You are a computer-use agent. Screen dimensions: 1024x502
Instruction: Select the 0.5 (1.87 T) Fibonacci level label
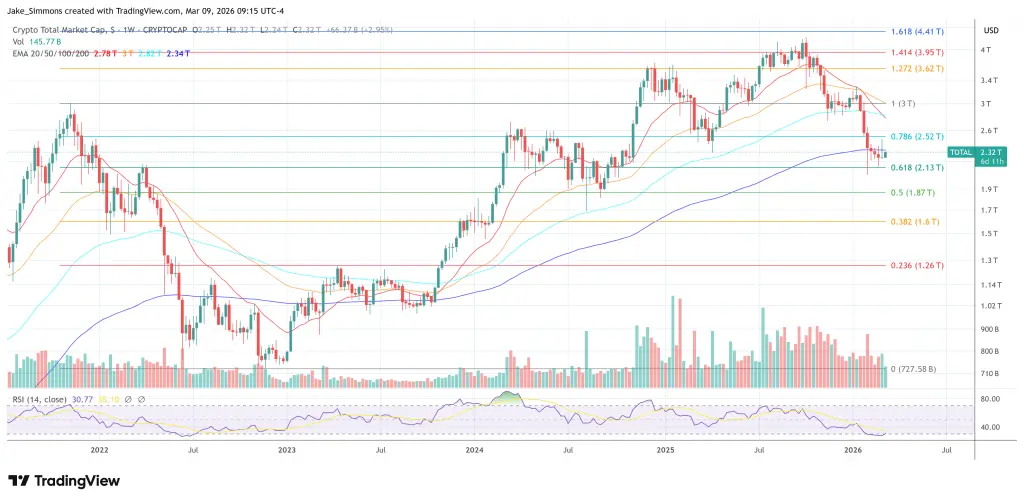[x=913, y=193]
